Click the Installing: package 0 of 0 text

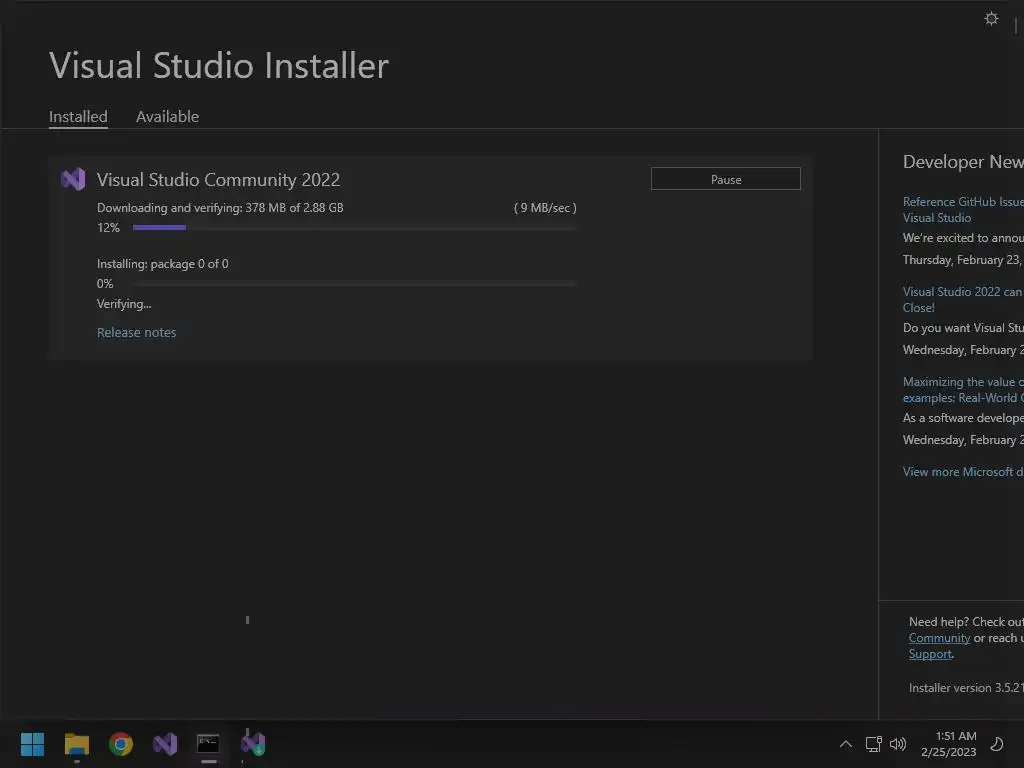tap(163, 264)
